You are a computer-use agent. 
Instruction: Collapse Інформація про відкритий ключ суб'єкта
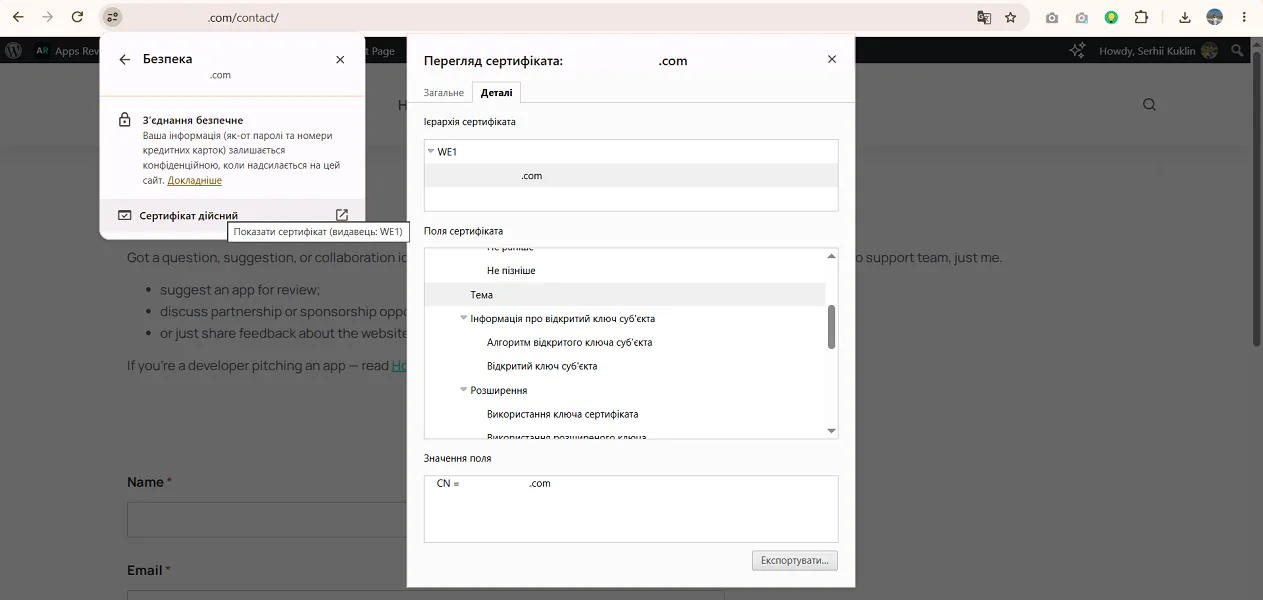[x=464, y=318]
